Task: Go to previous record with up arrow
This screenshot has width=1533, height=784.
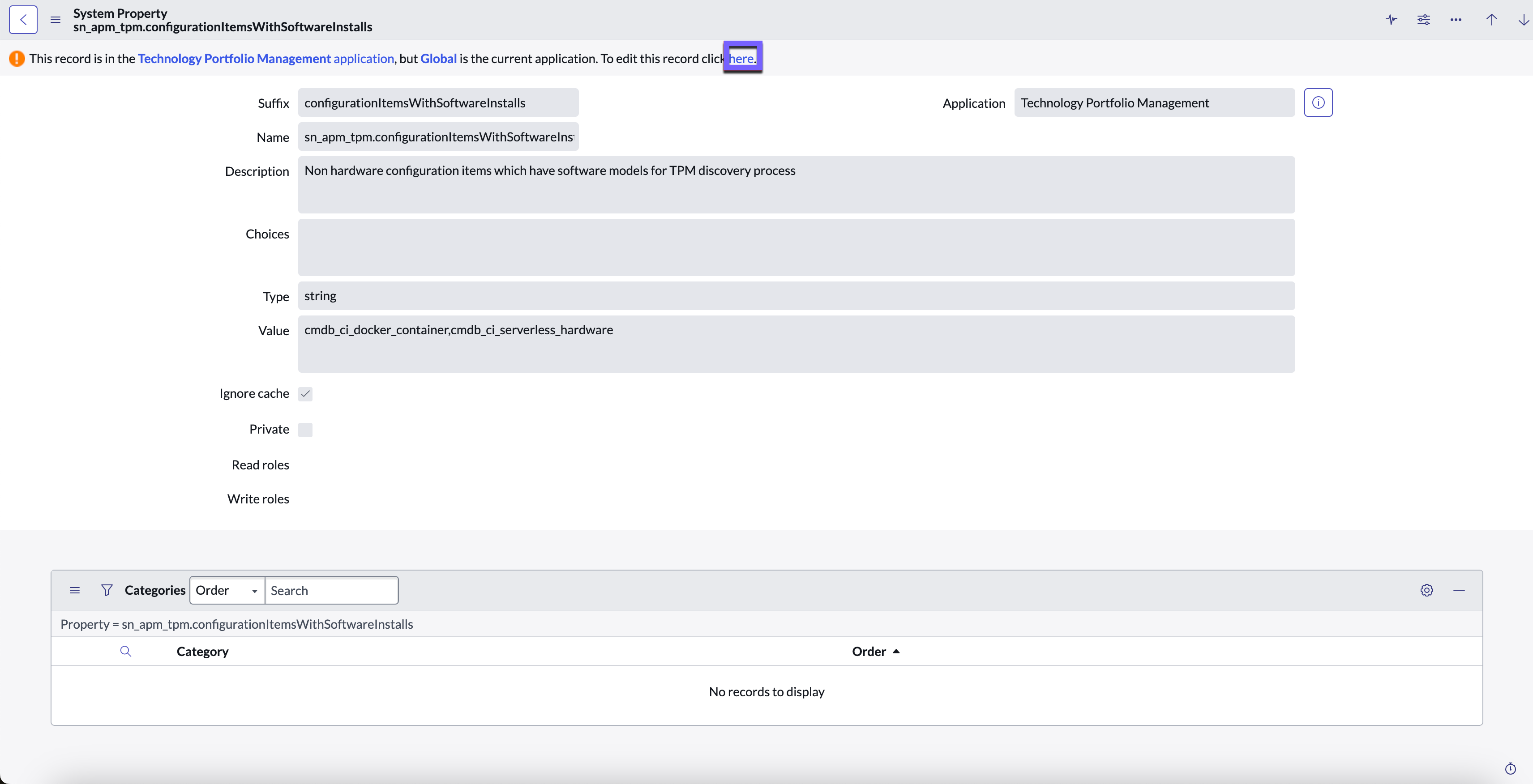Action: (x=1491, y=20)
